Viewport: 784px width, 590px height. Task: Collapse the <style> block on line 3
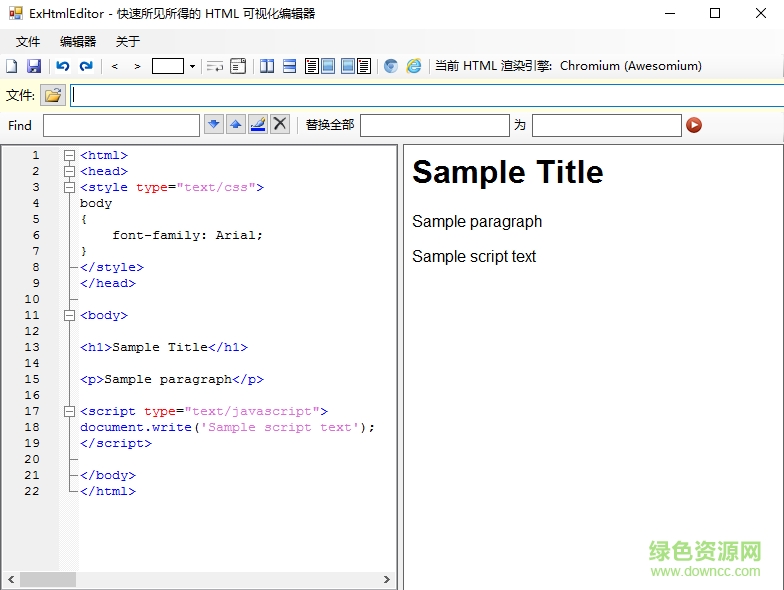click(x=69, y=187)
